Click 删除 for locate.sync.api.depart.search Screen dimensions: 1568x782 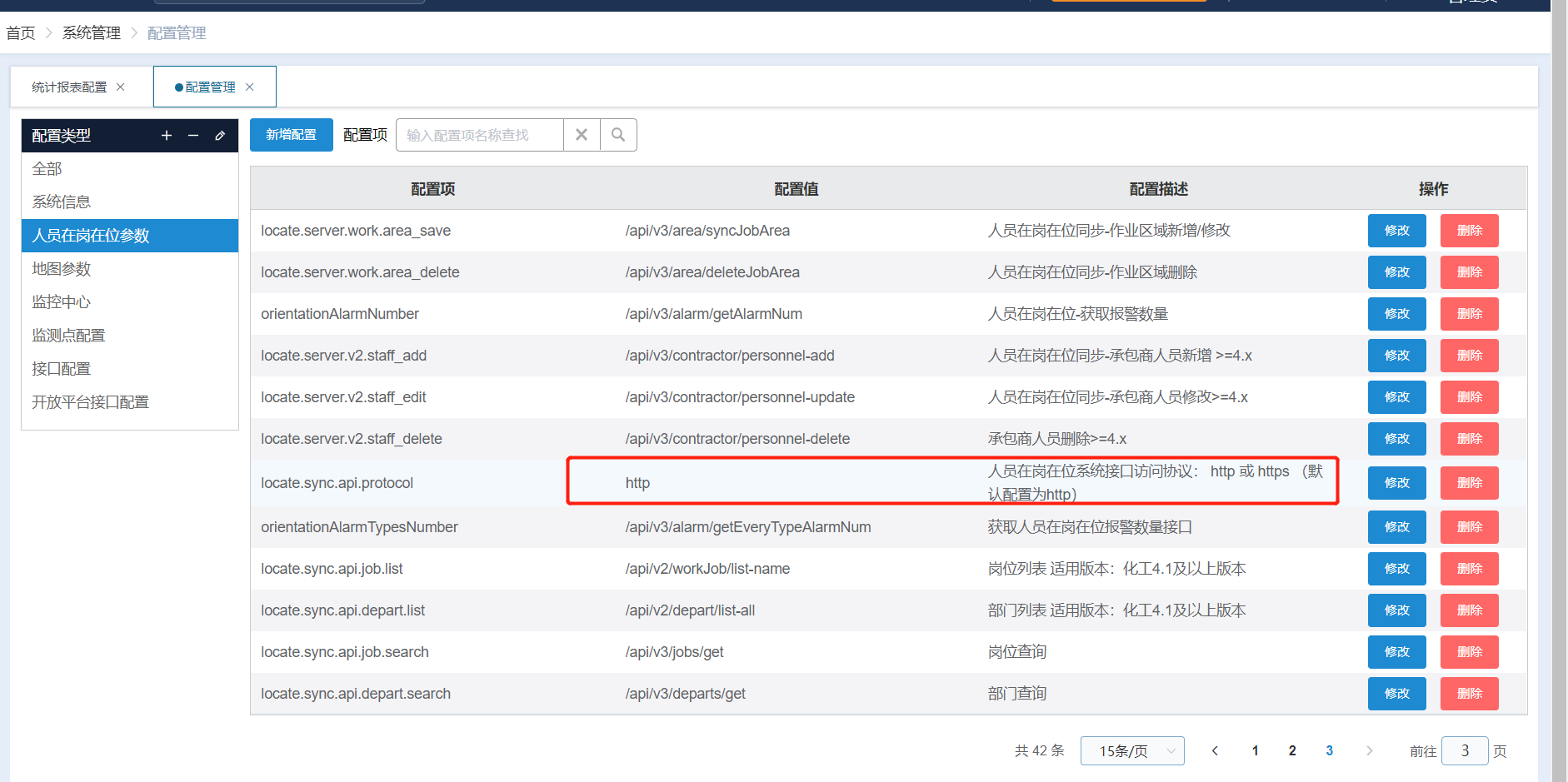1470,694
